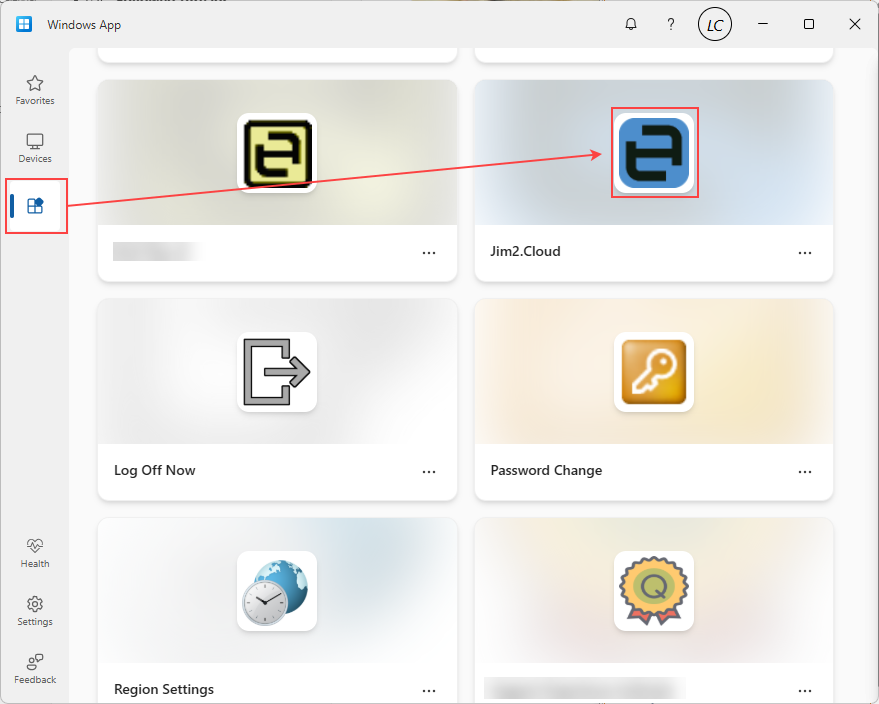Open the Password Change tile overflow menu
Screen dimensions: 879x704
click(x=805, y=471)
